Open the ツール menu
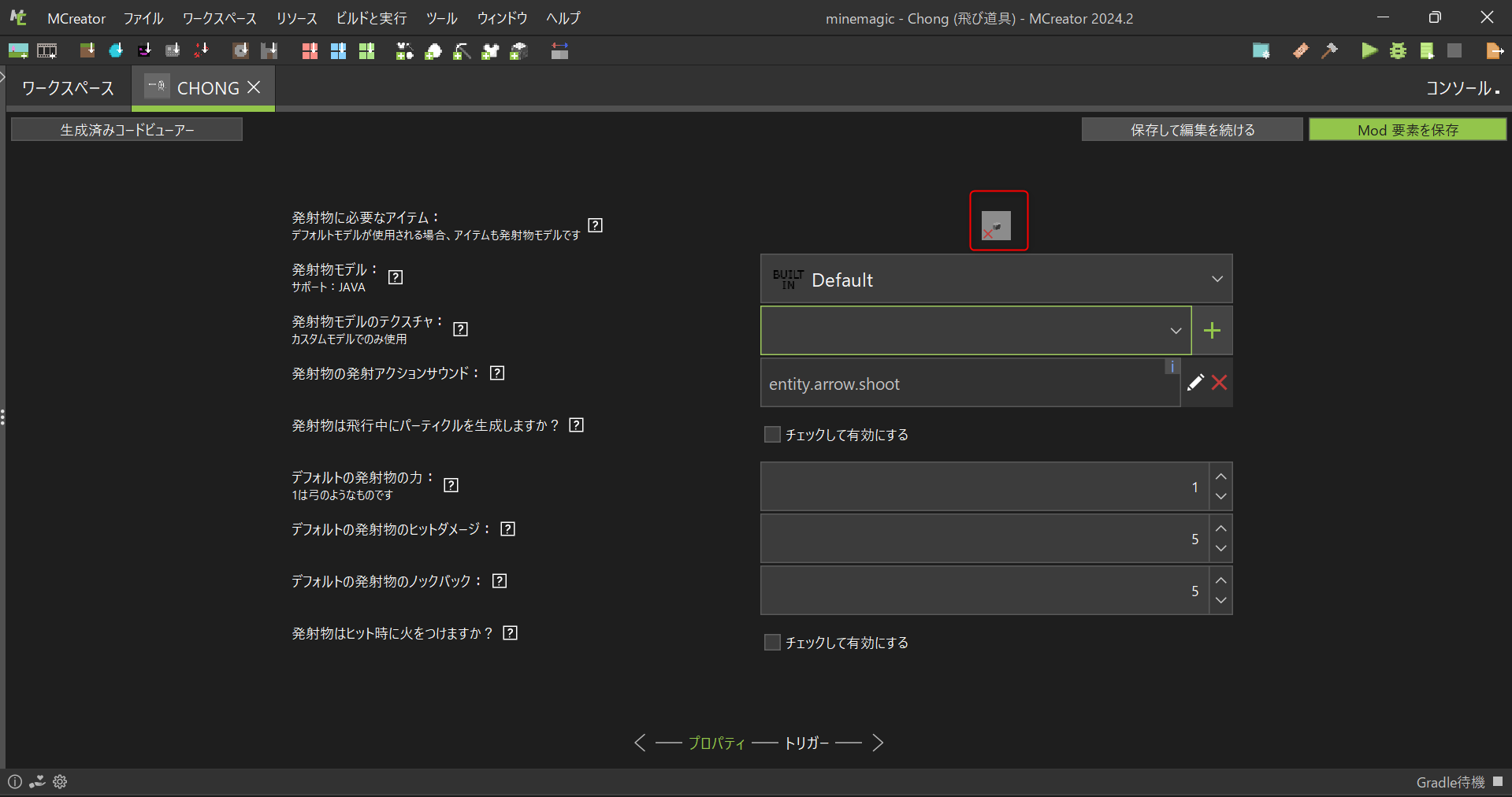Image resolution: width=1512 pixels, height=797 pixels. coord(442,18)
